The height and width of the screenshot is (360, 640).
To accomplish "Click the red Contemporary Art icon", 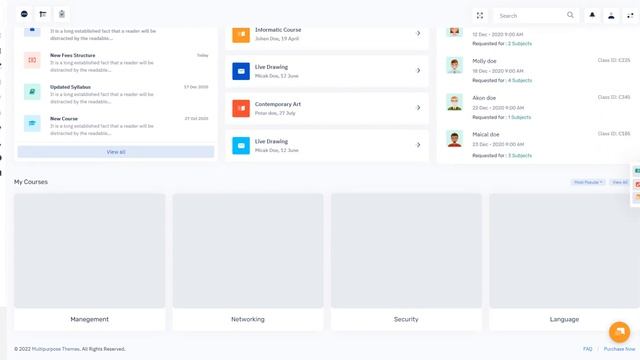I will click(x=241, y=108).
